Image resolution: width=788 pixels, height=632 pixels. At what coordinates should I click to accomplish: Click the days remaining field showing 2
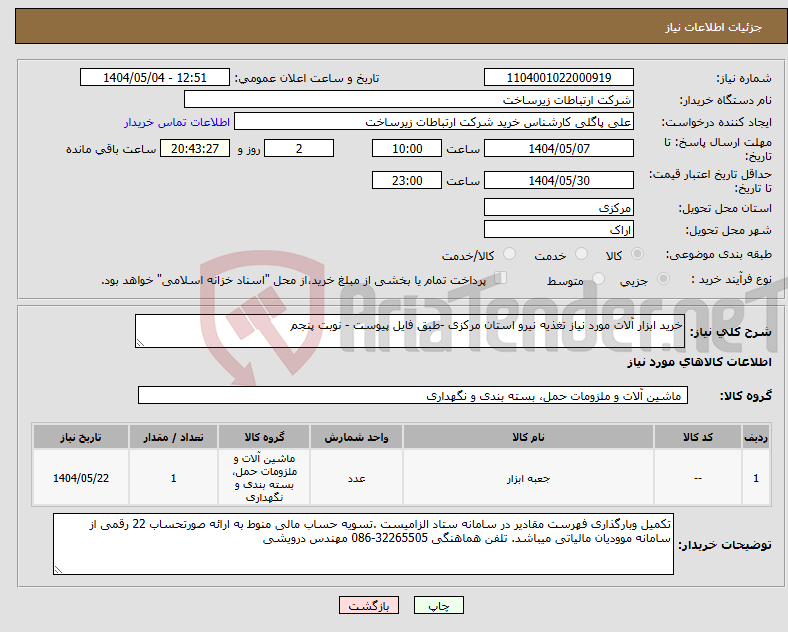coord(299,149)
